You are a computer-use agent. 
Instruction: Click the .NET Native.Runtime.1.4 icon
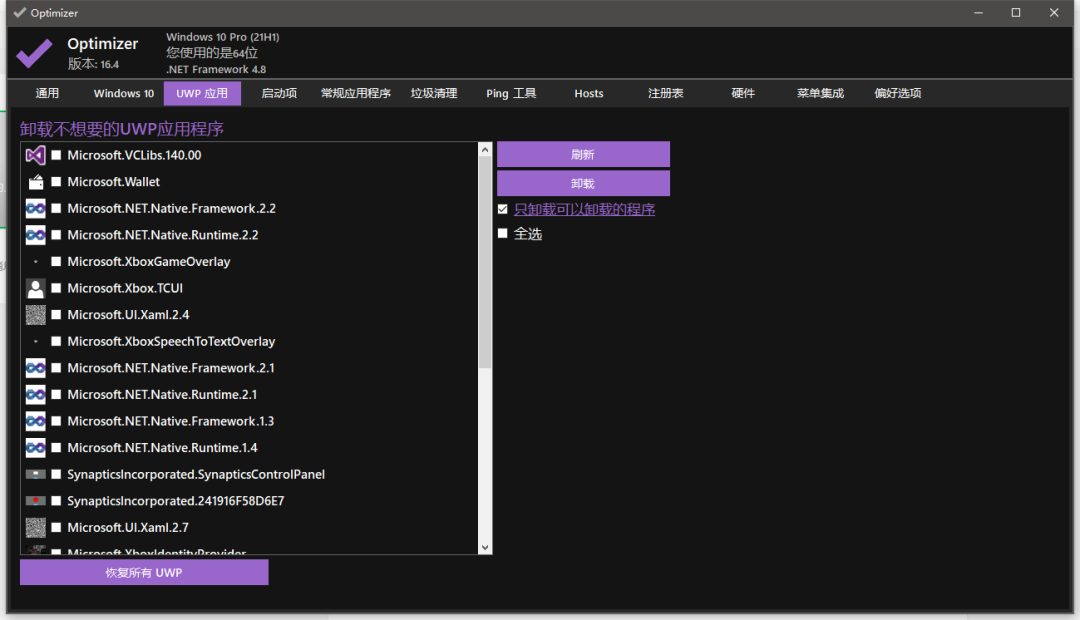35,448
